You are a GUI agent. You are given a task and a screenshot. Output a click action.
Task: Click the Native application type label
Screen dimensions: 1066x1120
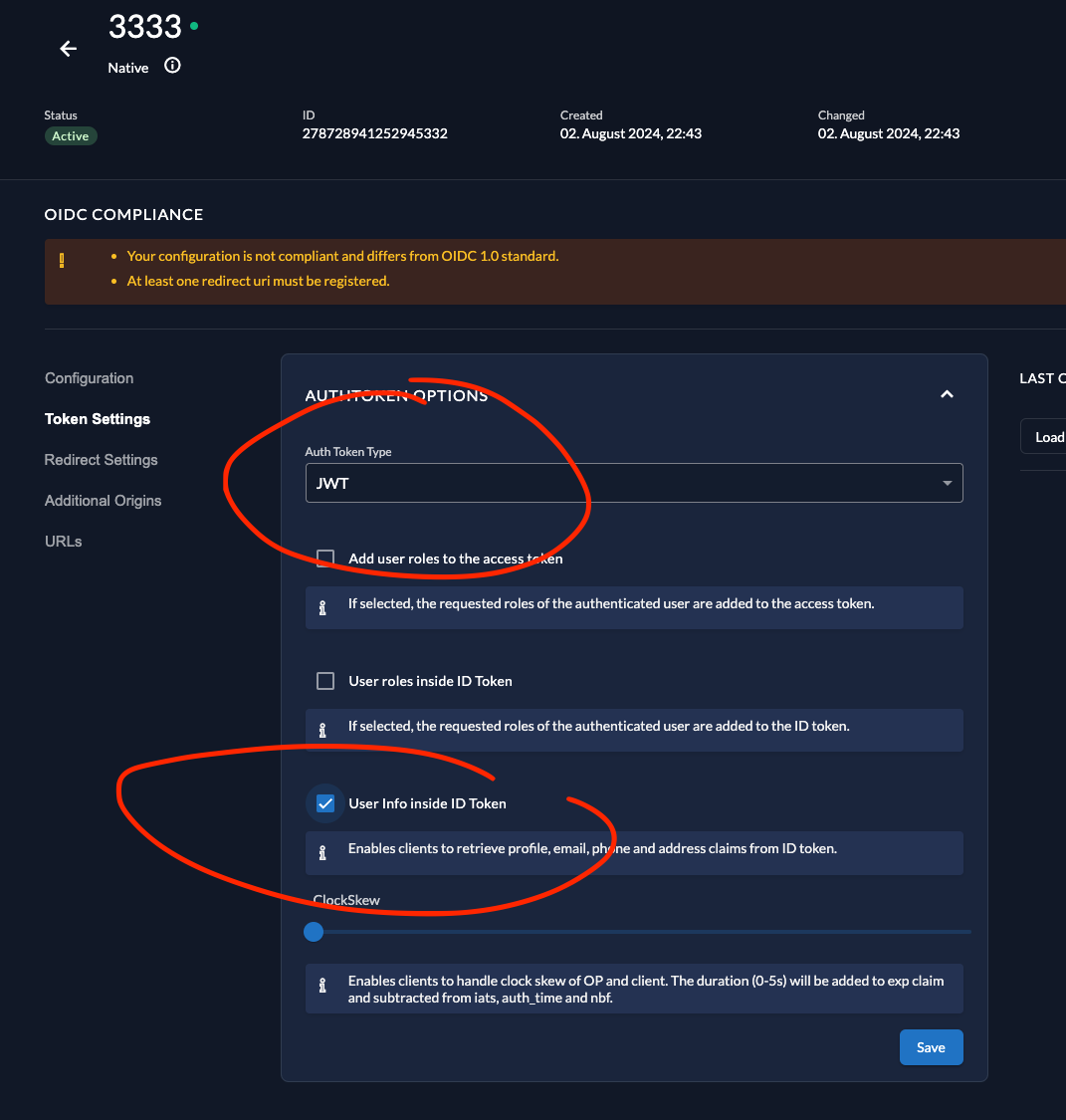click(x=128, y=68)
